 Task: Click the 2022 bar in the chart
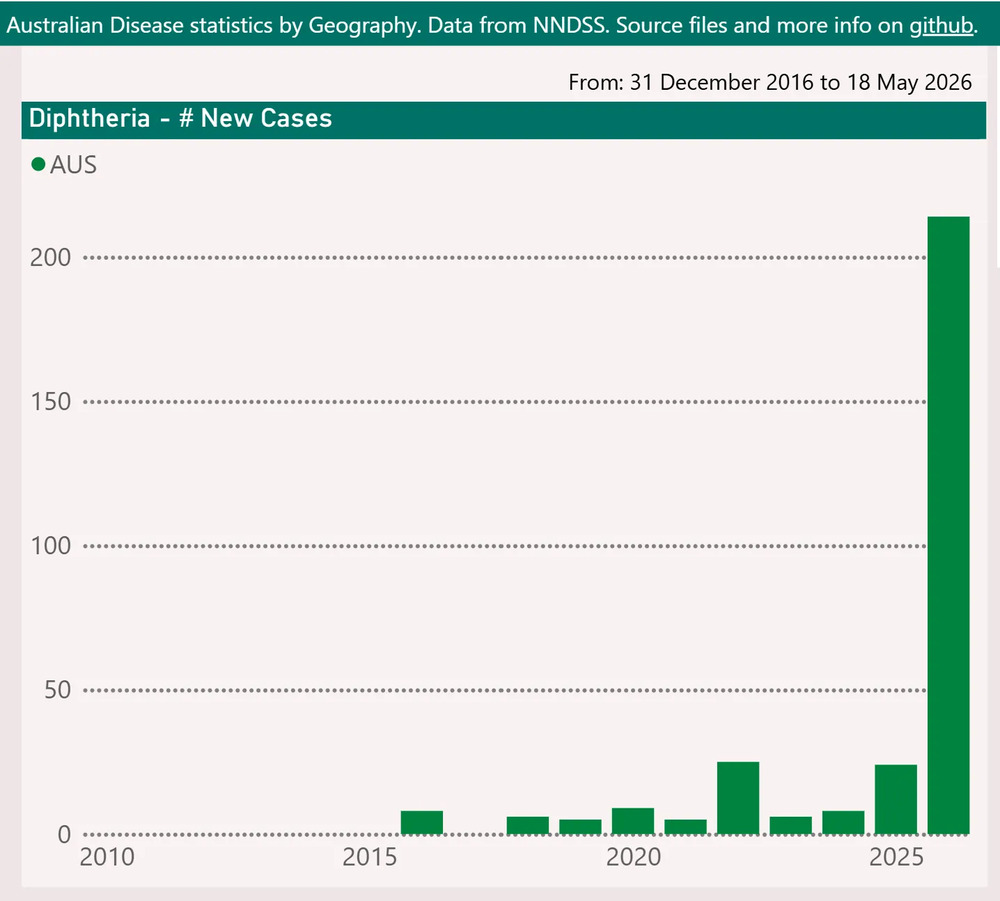click(738, 798)
